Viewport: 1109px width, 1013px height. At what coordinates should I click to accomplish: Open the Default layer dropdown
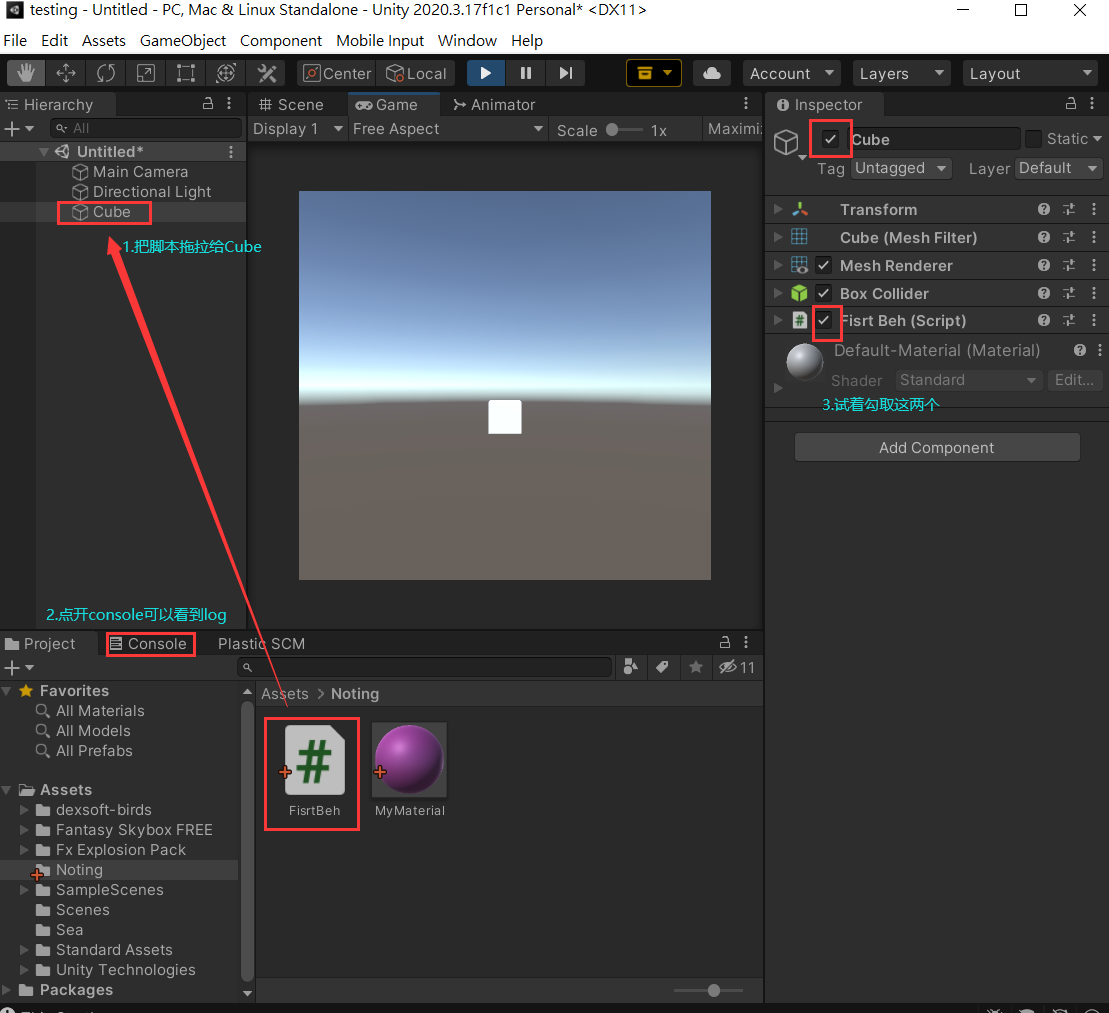1057,168
